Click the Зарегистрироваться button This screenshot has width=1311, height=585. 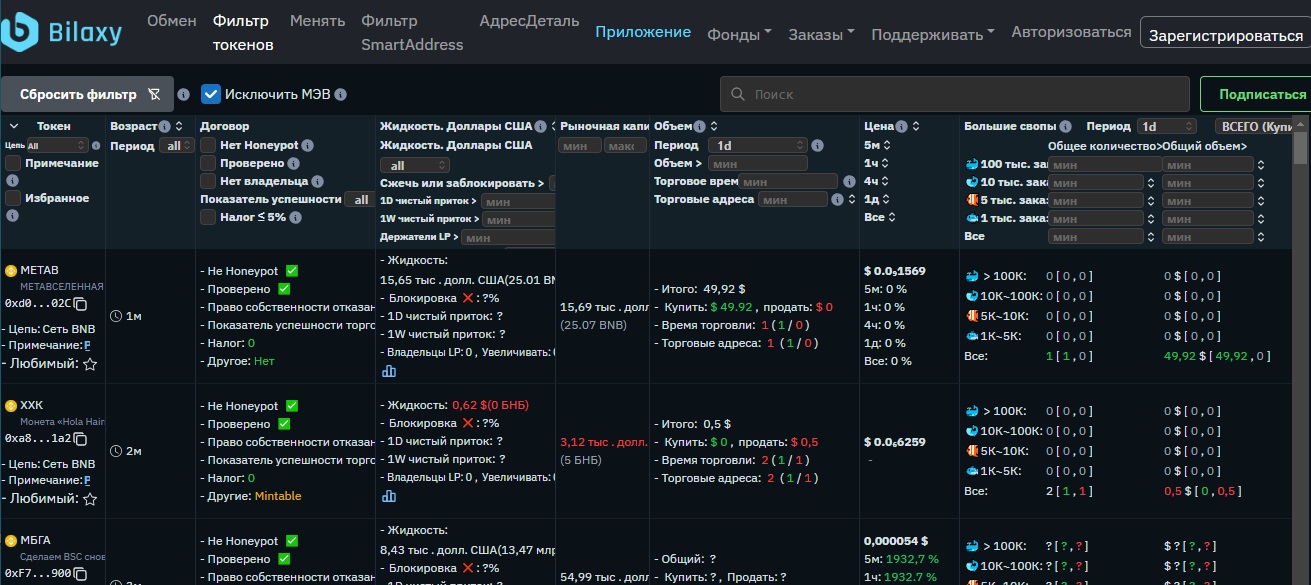tap(1226, 35)
